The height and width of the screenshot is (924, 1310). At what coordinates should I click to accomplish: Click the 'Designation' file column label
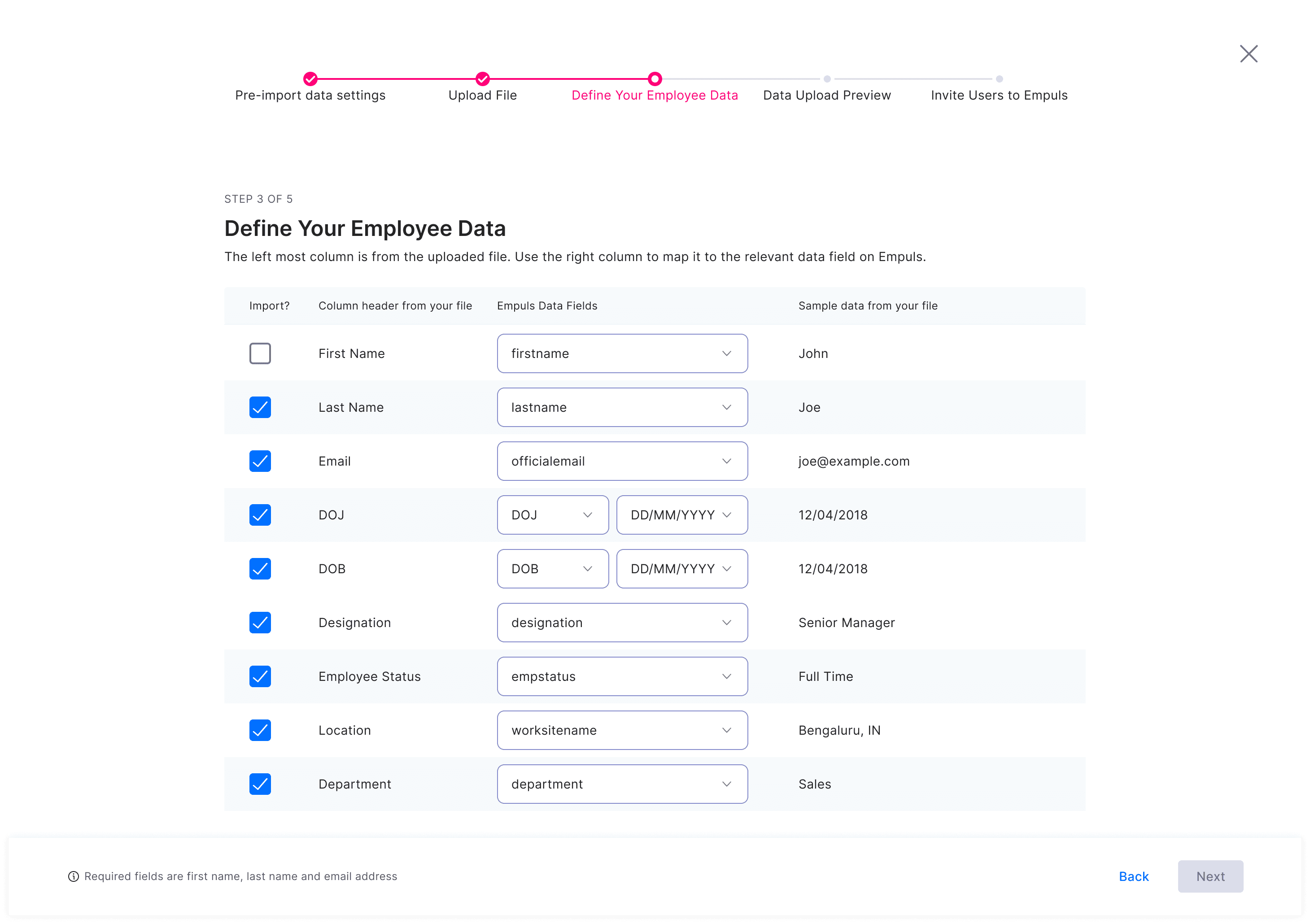coord(355,622)
